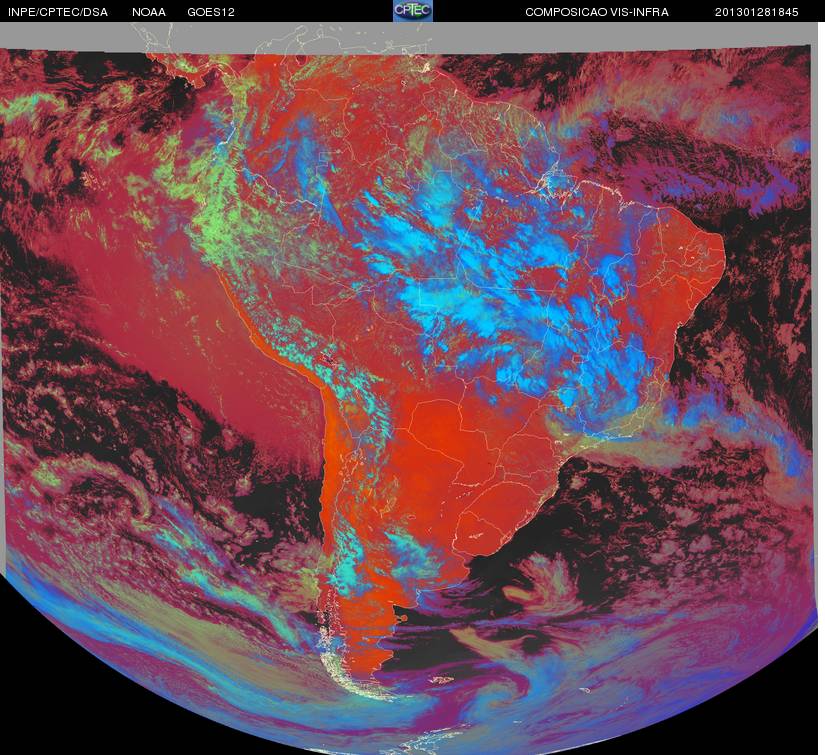Click the COMPOSICAO VIS-INFRA title text
Image resolution: width=825 pixels, height=755 pixels.
(x=597, y=12)
